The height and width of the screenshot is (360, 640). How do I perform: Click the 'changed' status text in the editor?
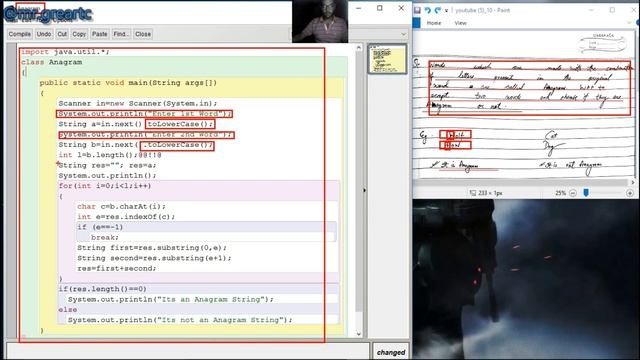[x=391, y=352]
